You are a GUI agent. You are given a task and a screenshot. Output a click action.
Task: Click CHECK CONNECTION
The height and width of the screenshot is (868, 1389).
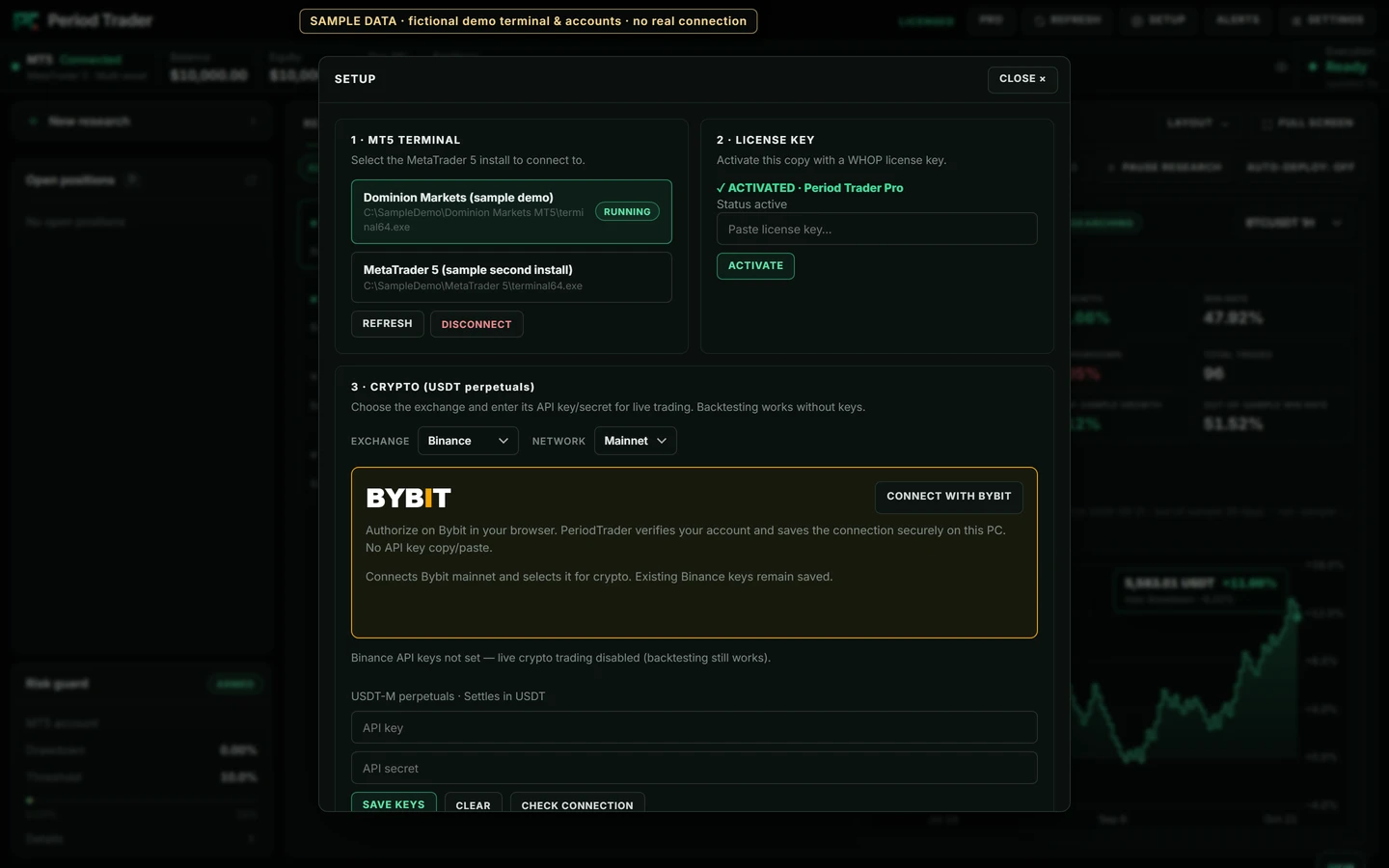pos(577,803)
